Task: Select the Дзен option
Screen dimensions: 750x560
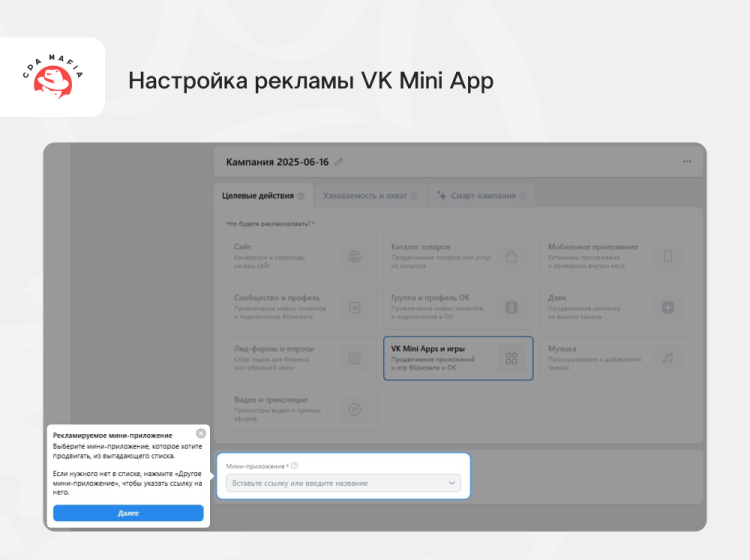Action: [x=616, y=307]
